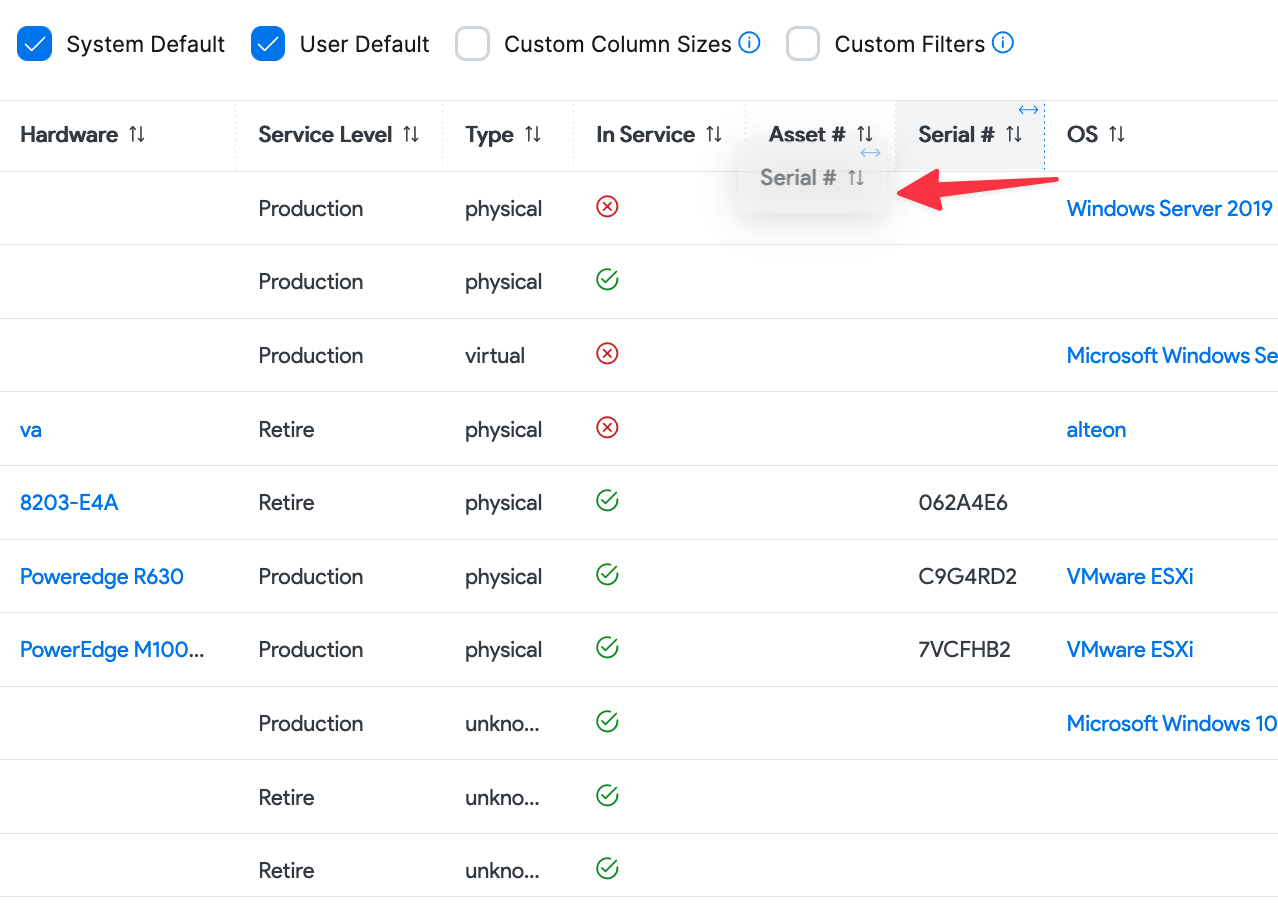This screenshot has width=1278, height=914.
Task: Sort by Service Level using sort arrows
Action: 411,134
